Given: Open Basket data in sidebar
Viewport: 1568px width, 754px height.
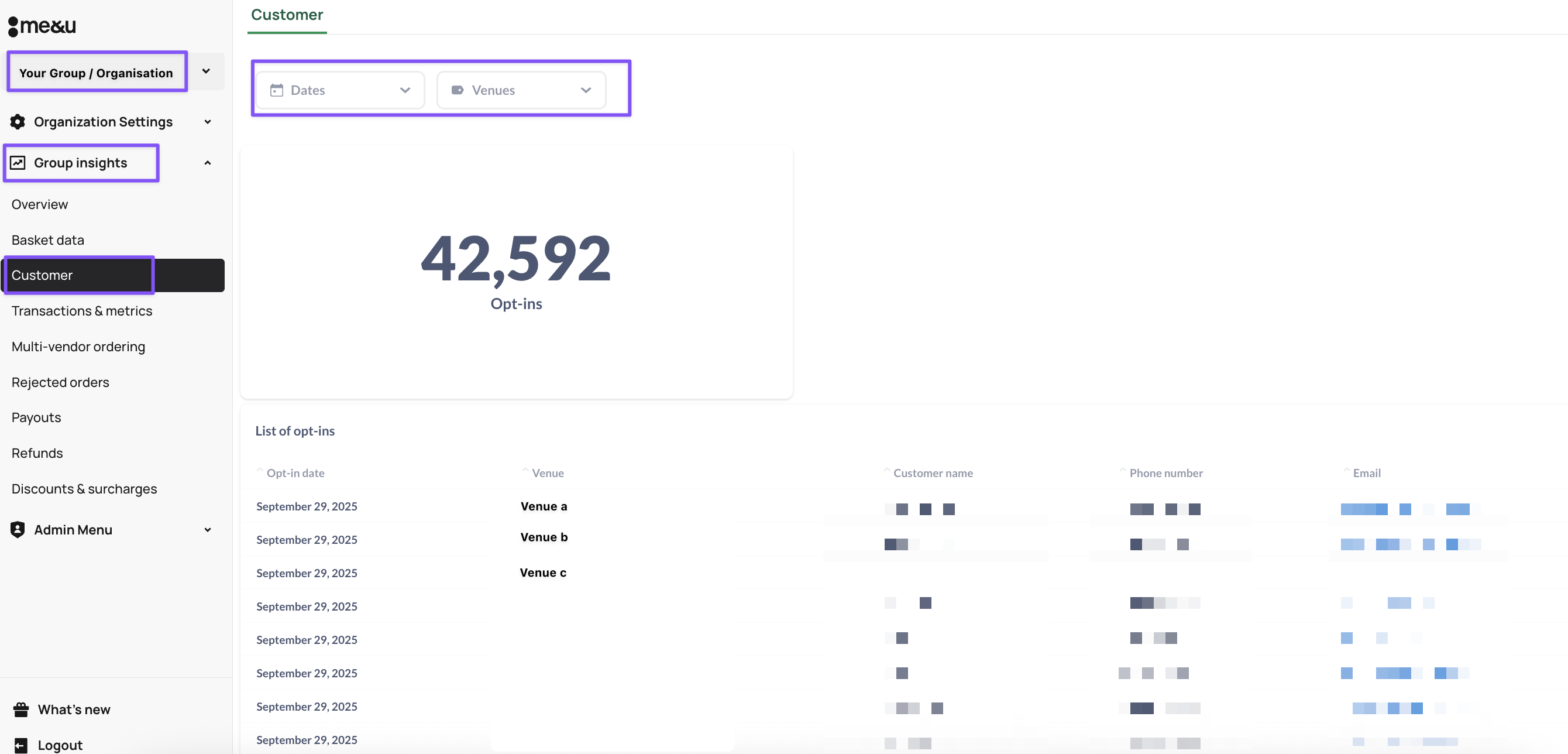Looking at the screenshot, I should click(x=47, y=240).
